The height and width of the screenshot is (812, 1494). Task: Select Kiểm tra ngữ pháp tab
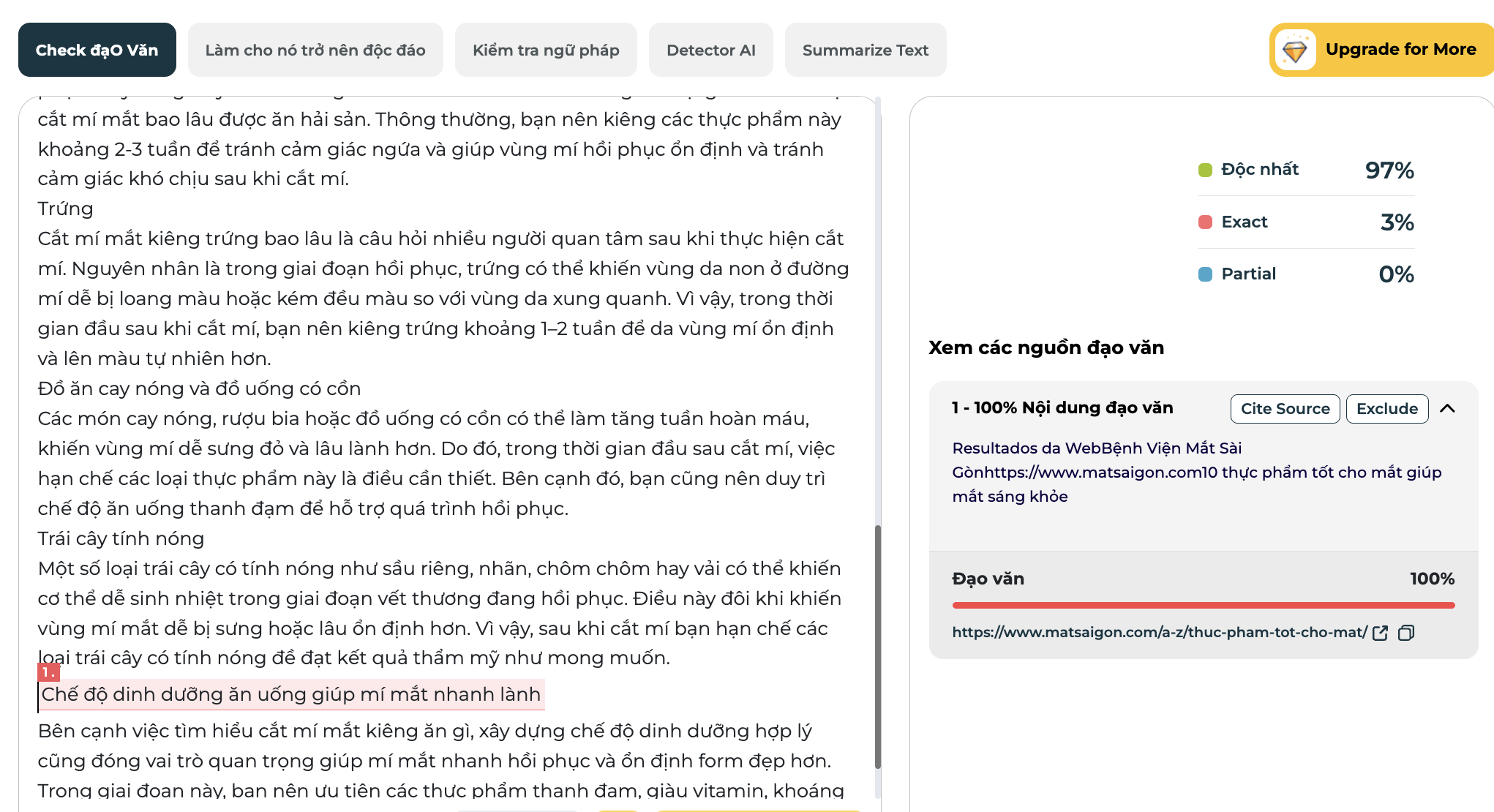click(x=545, y=50)
